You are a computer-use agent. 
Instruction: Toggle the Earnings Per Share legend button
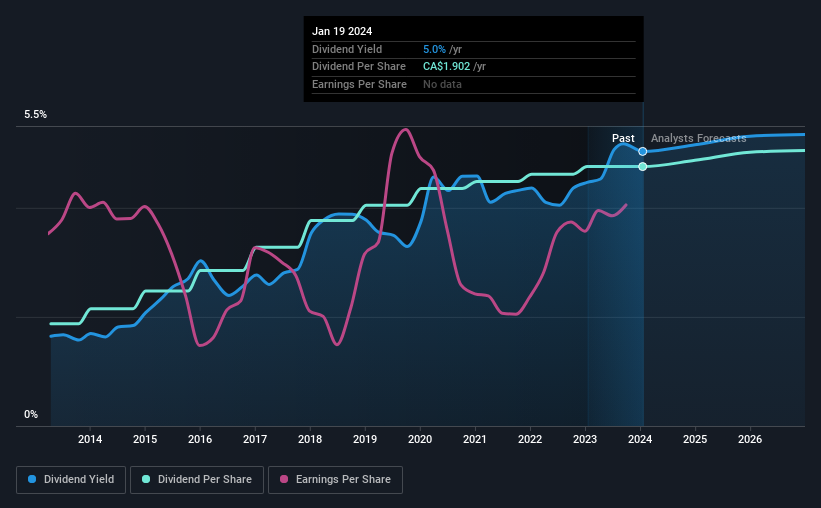pos(335,480)
